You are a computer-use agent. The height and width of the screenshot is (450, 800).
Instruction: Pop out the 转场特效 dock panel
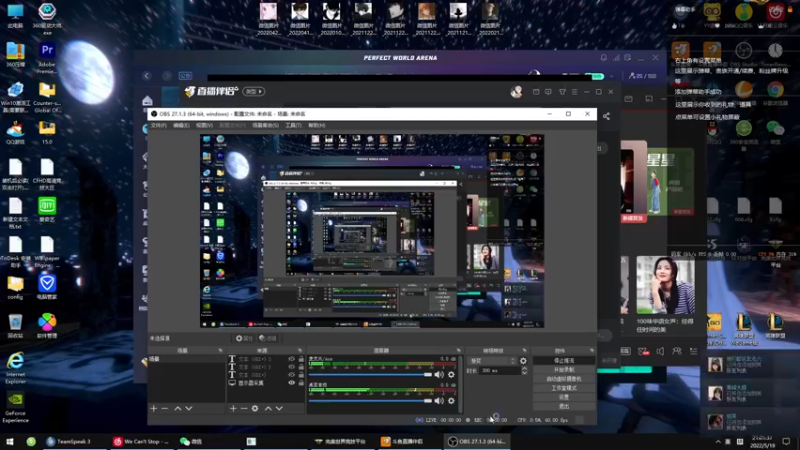524,351
